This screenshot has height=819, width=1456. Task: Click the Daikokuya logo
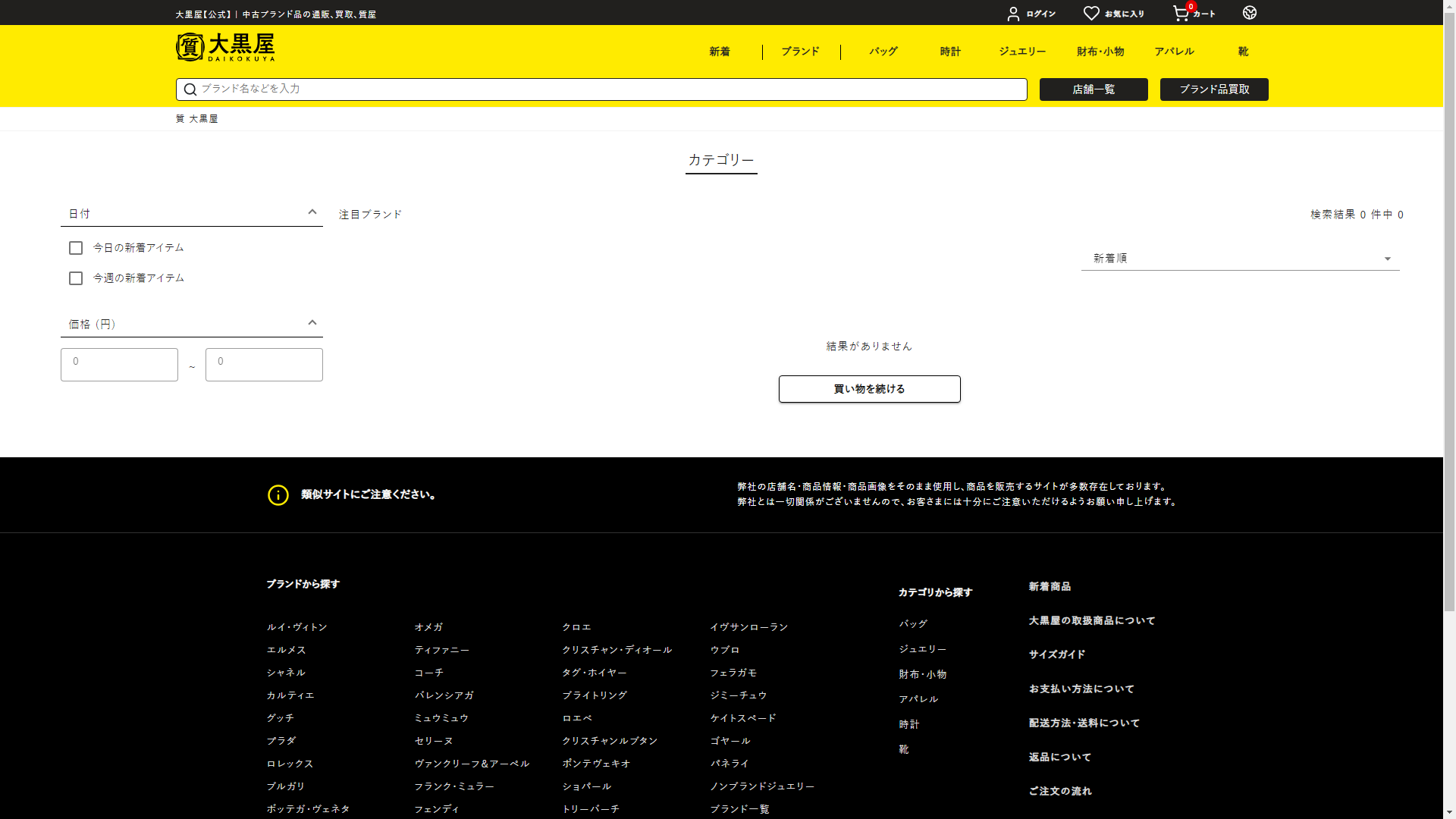(x=225, y=47)
